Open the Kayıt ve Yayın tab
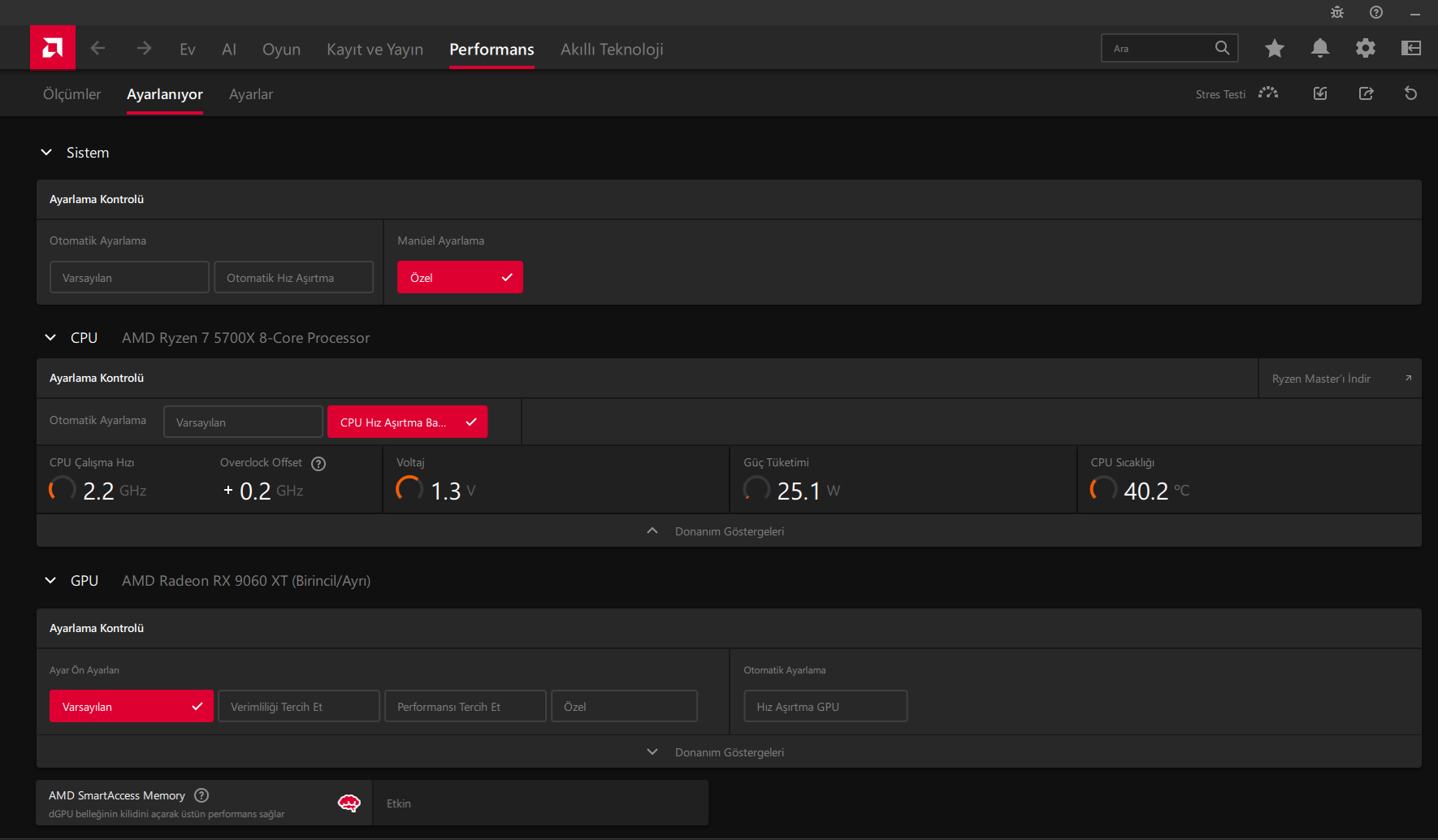Screen dimensions: 1438x840 coord(375,50)
